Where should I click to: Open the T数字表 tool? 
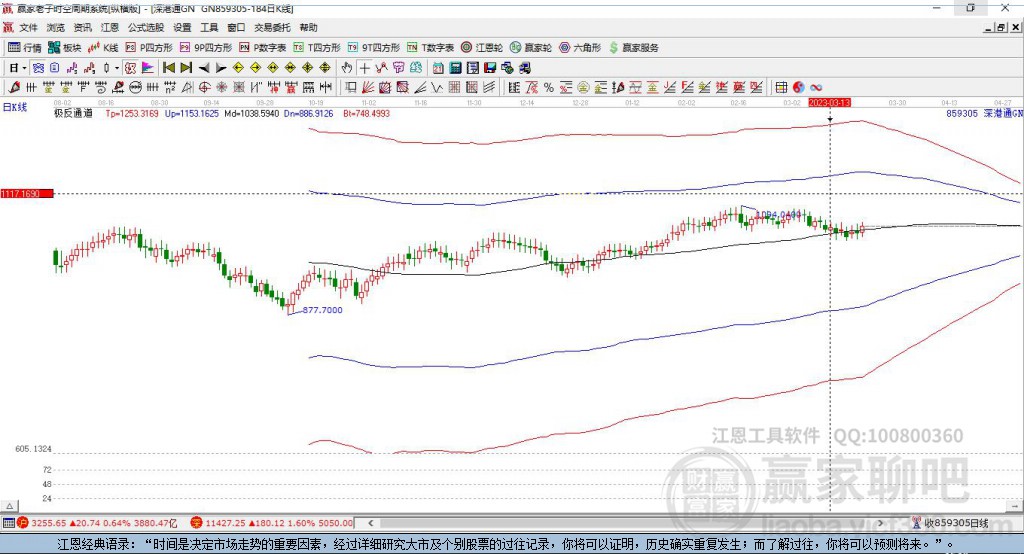[430, 48]
